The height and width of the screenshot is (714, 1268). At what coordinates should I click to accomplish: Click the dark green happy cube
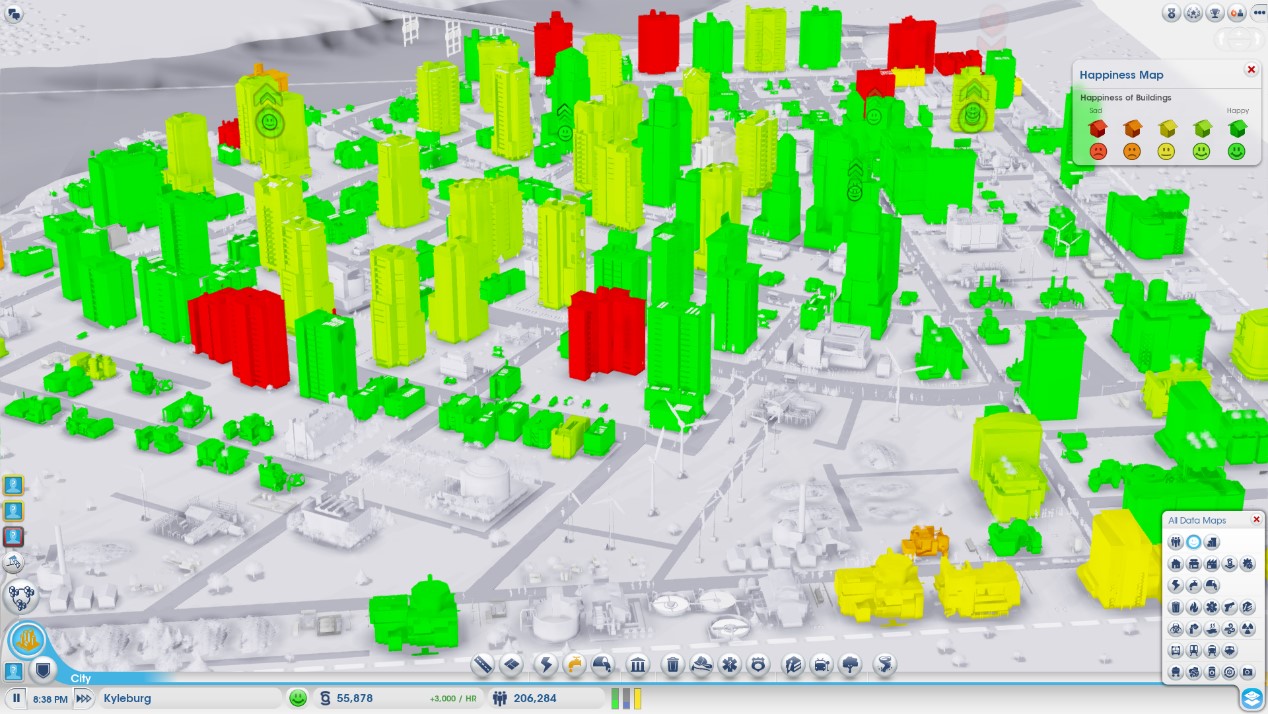pyautogui.click(x=1237, y=128)
